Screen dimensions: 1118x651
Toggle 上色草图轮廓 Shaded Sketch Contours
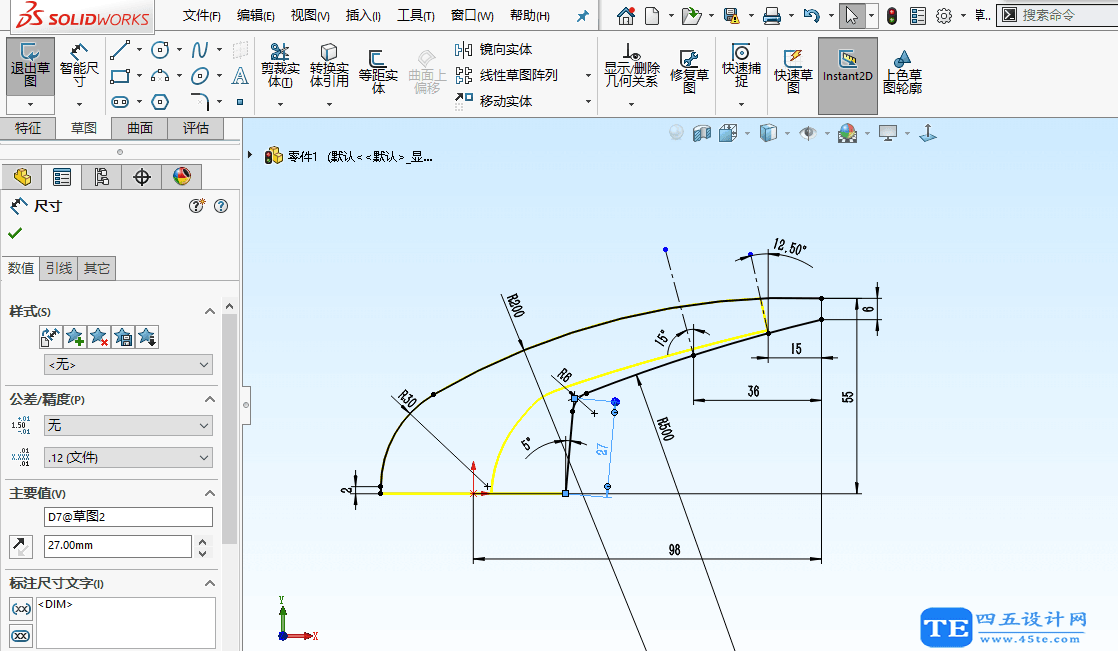[903, 73]
